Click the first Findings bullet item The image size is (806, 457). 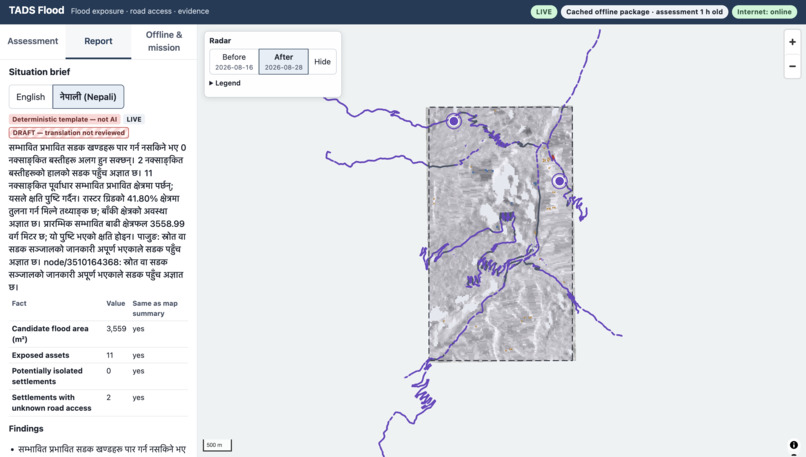coord(102,449)
